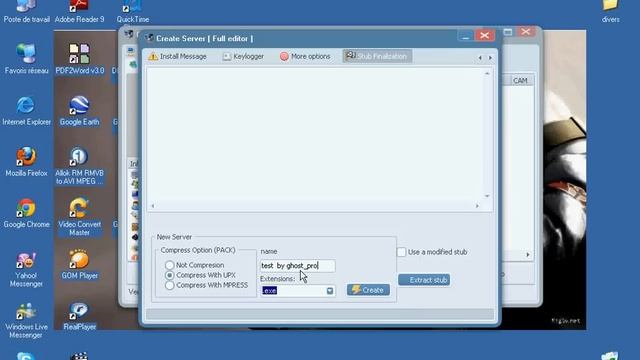
Task: Launch Mozilla Firefox from desktop
Action: [x=27, y=162]
